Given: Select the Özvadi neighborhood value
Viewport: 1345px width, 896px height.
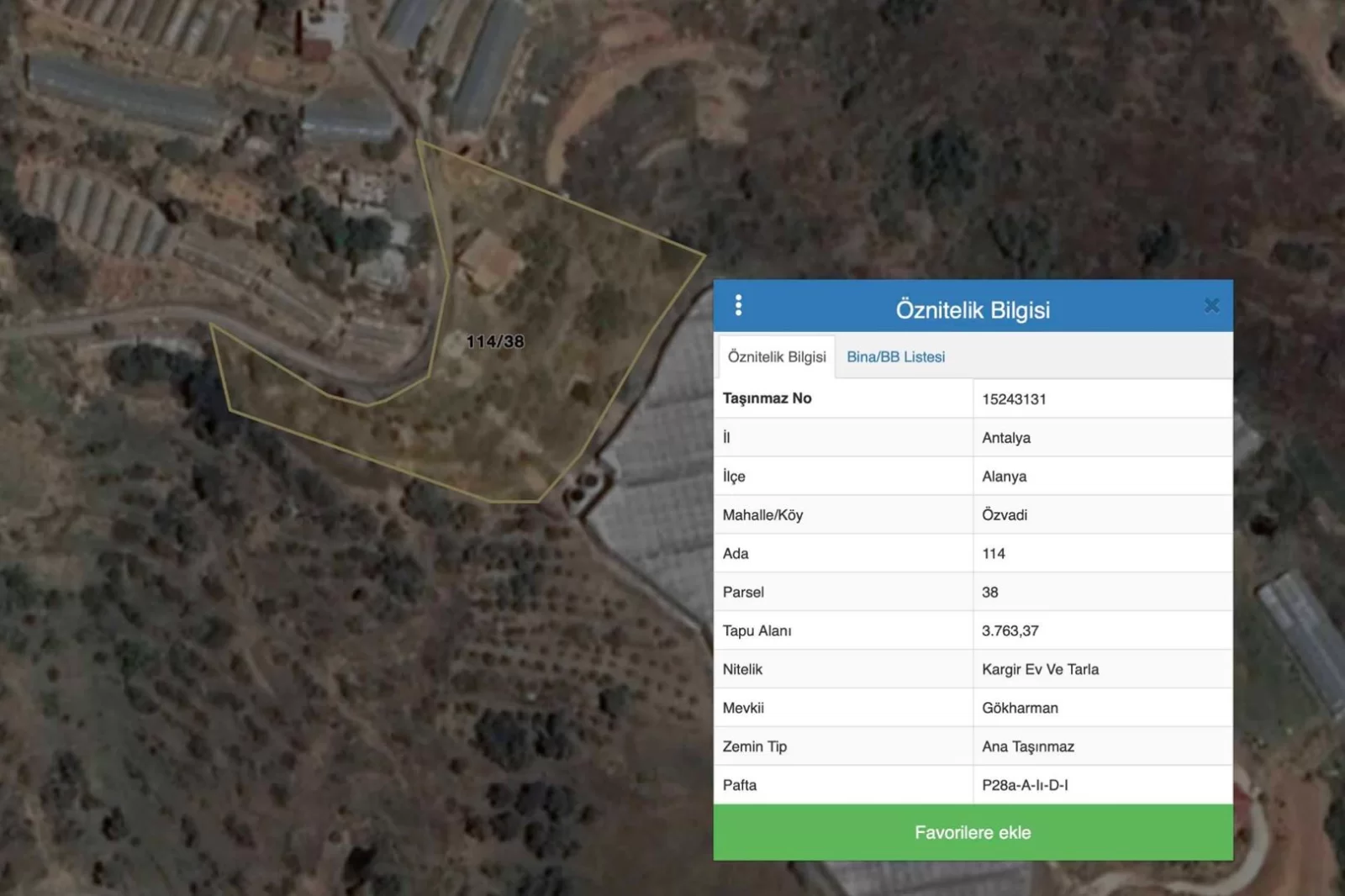Looking at the screenshot, I should coord(1005,515).
